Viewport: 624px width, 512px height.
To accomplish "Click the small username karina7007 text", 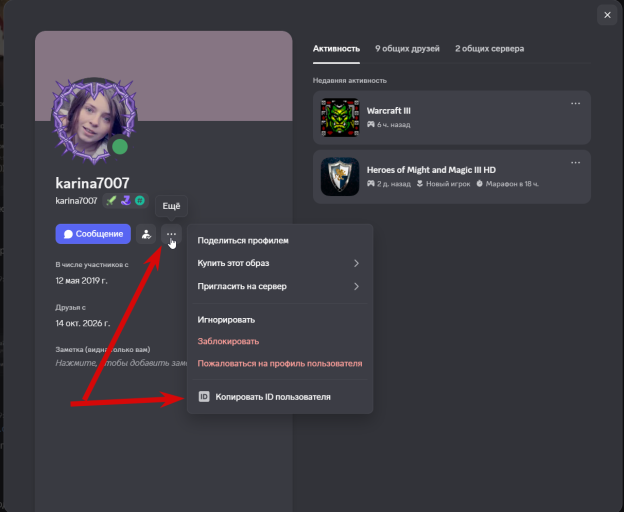I will (76, 201).
